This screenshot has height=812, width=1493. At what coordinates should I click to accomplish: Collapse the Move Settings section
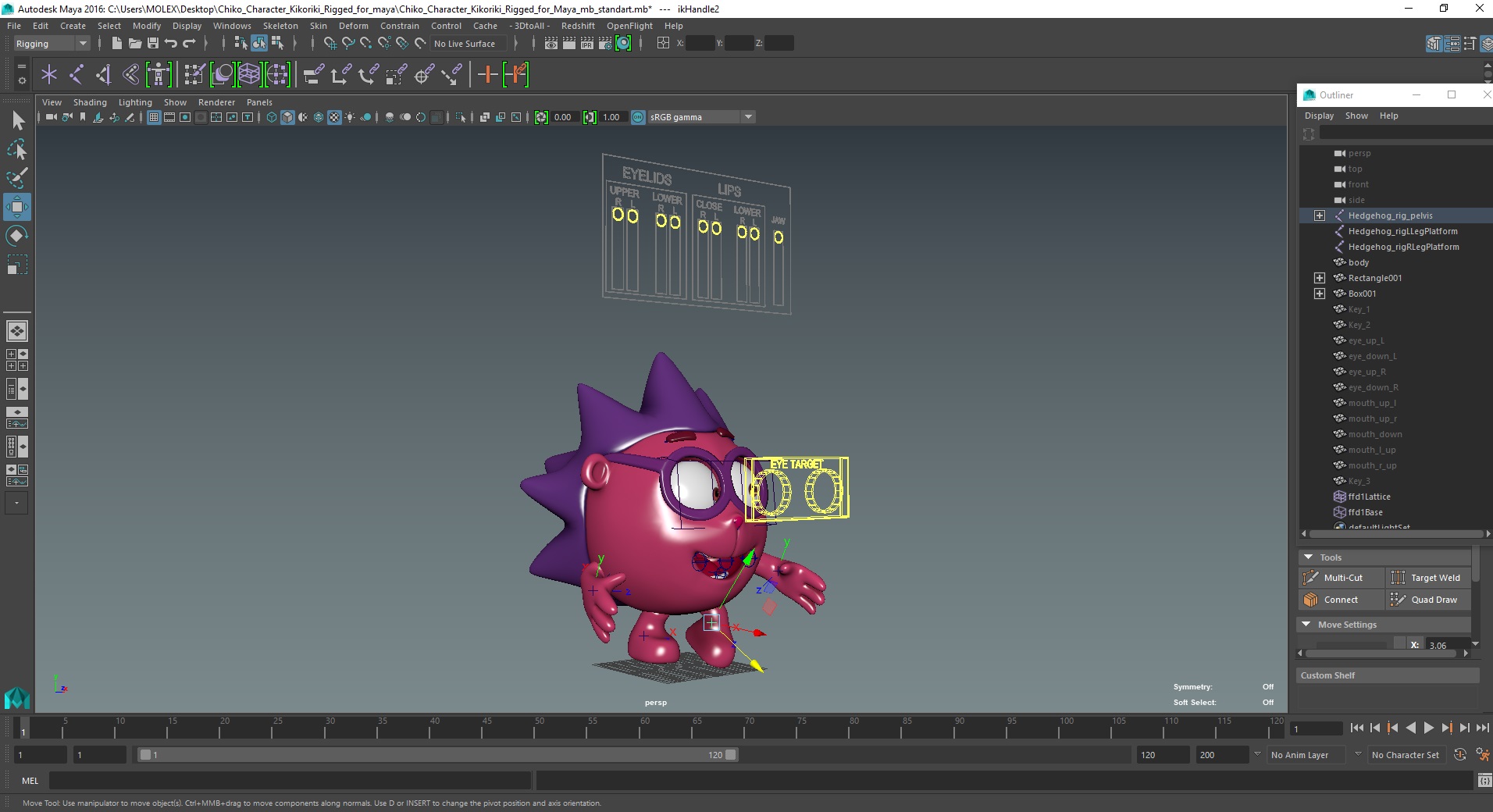[1306, 625]
